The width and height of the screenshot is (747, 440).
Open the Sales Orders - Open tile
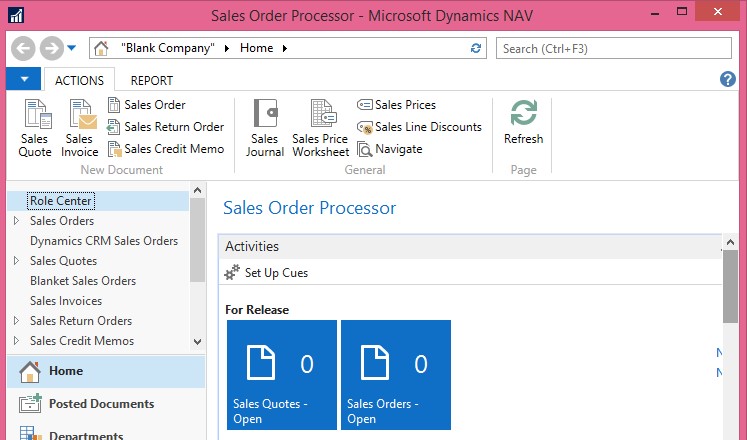[396, 375]
